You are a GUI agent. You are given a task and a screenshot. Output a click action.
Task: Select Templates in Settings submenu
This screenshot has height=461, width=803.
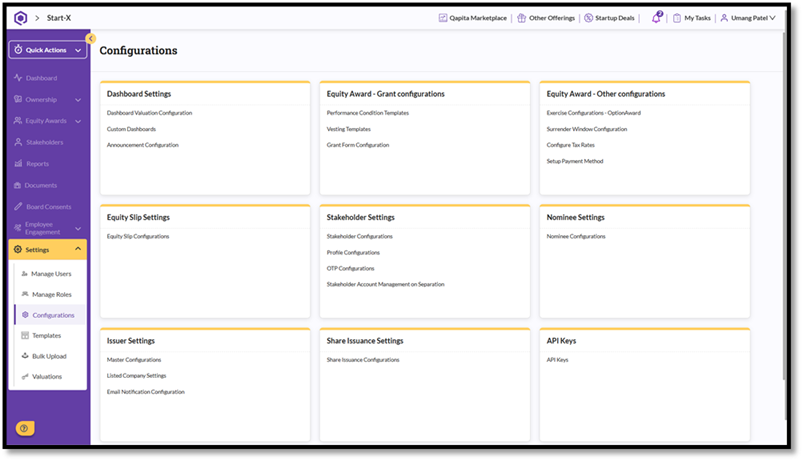point(47,336)
